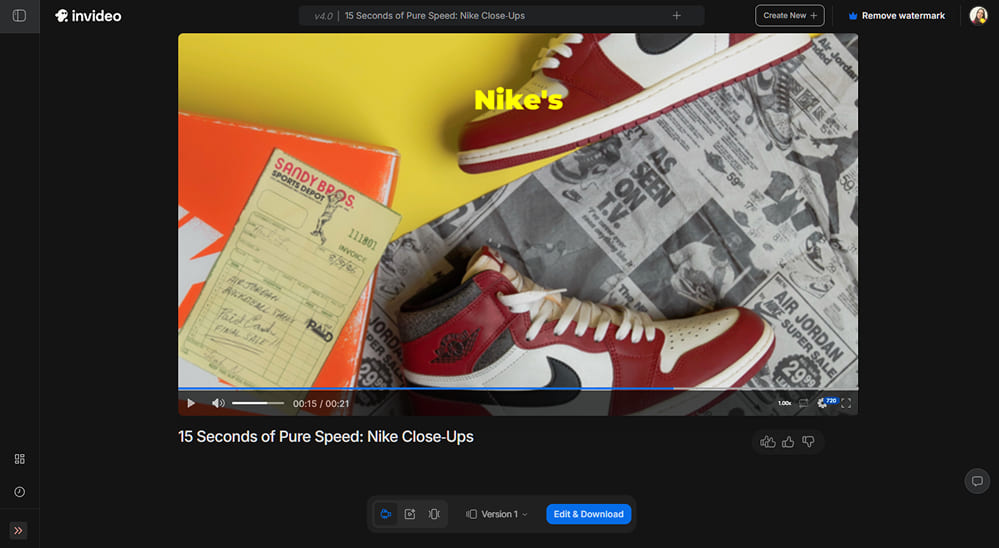Open the 1.00x playback speed menu
Image resolution: width=999 pixels, height=548 pixels.
click(x=785, y=403)
